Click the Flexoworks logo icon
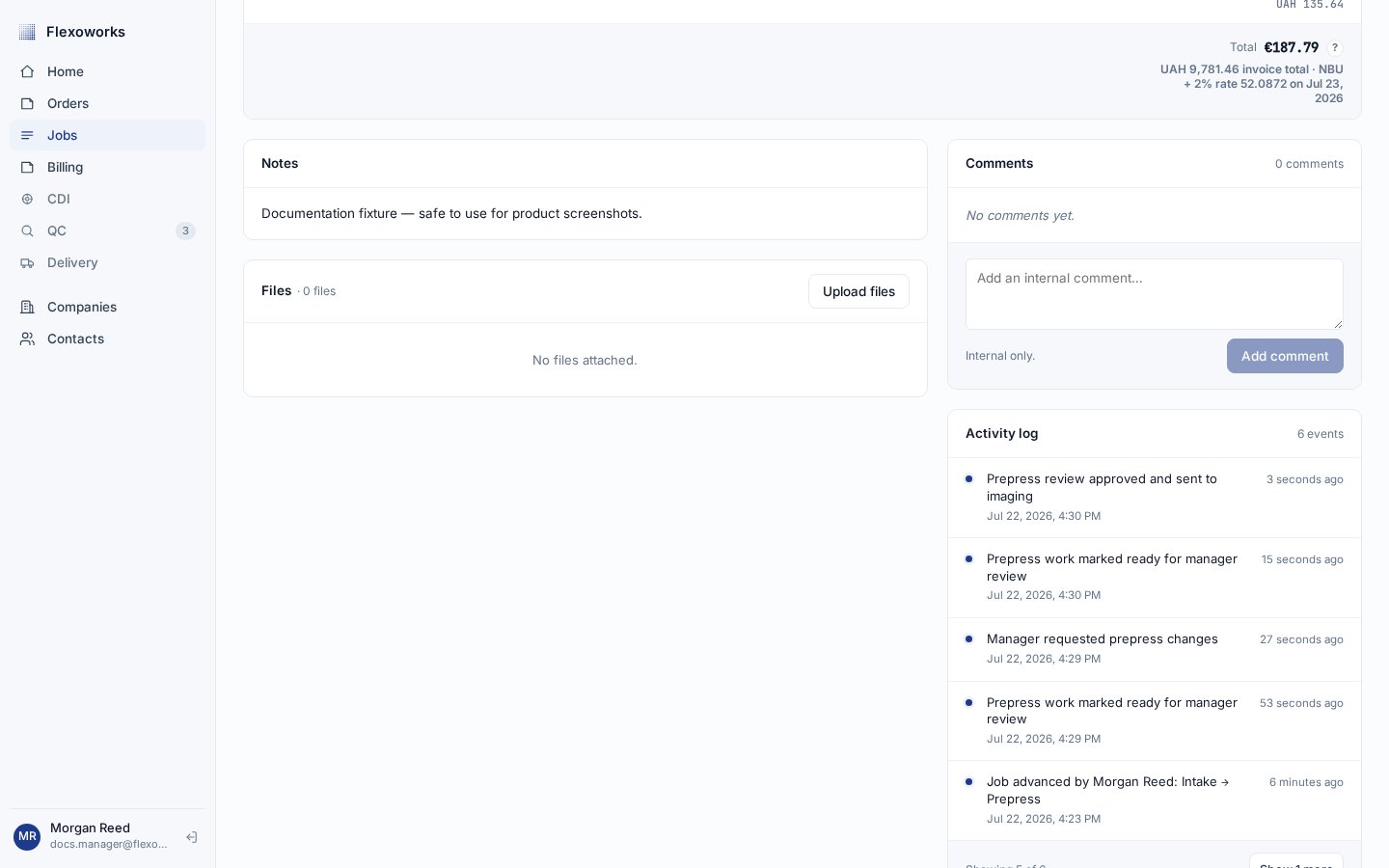 point(27,32)
